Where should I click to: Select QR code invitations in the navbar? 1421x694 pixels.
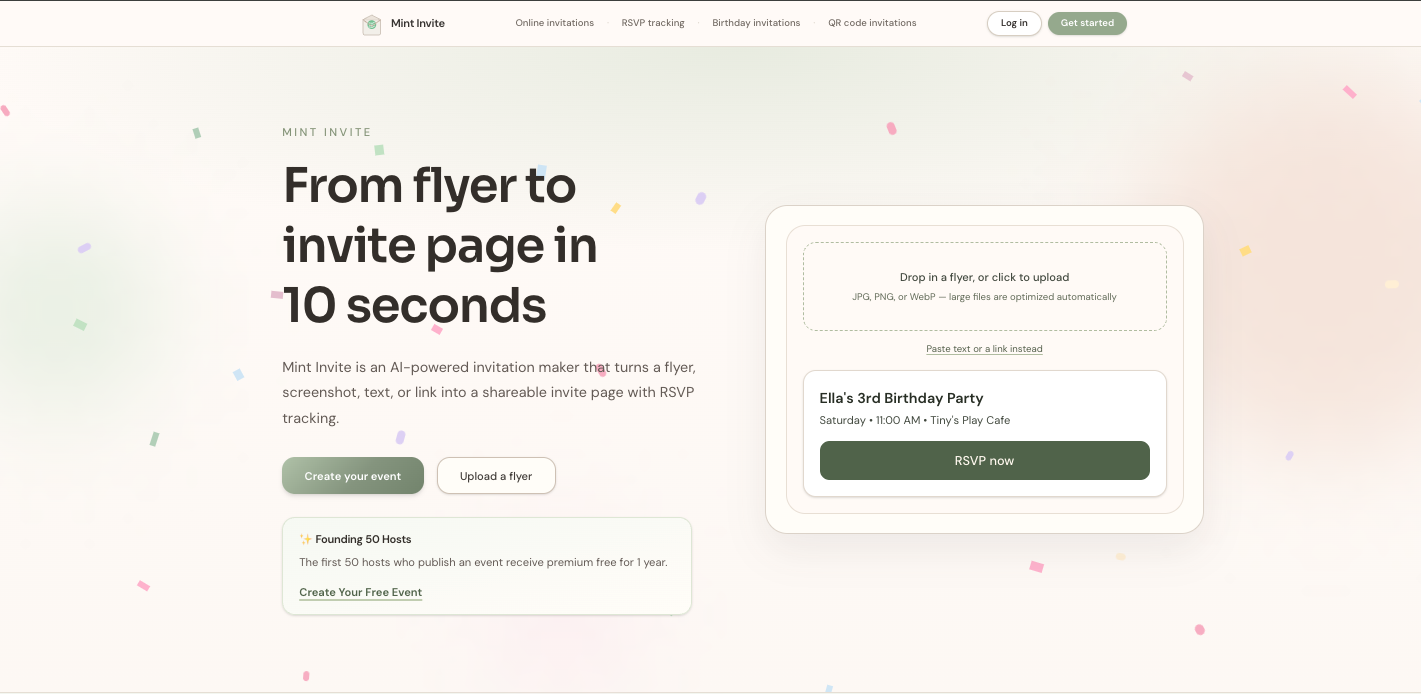coord(872,23)
